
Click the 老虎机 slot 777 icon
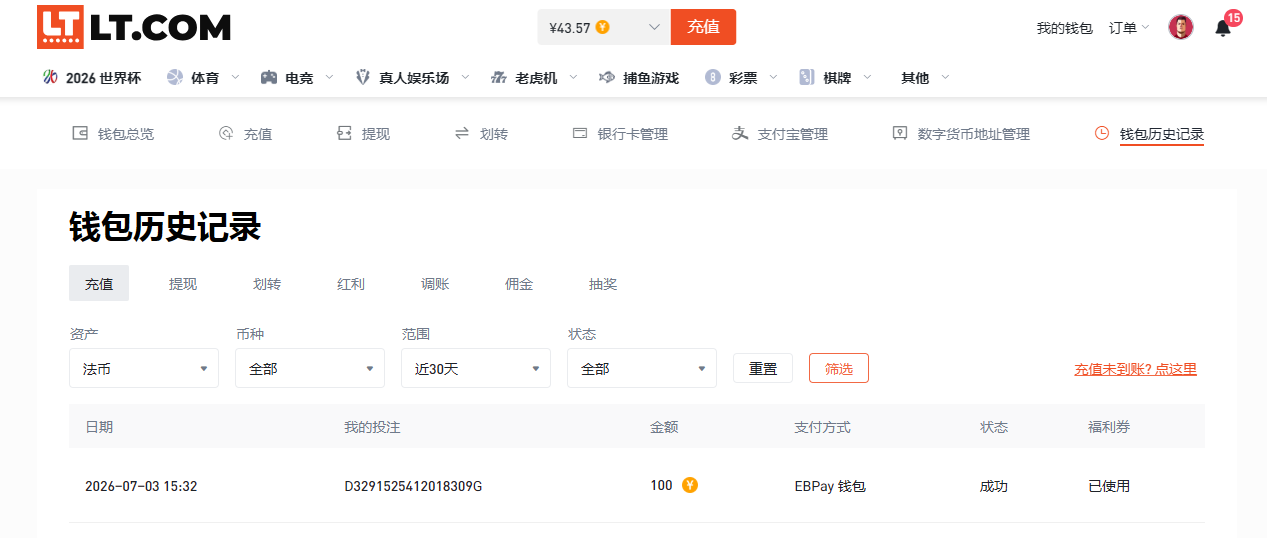(x=499, y=77)
